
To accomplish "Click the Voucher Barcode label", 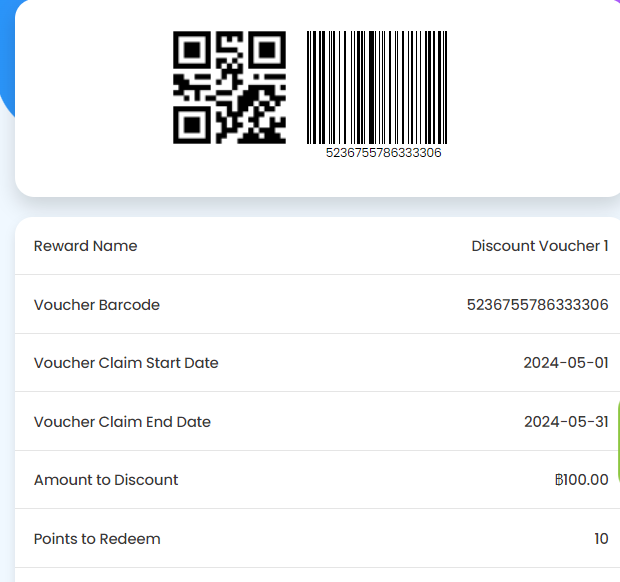I will [97, 305].
